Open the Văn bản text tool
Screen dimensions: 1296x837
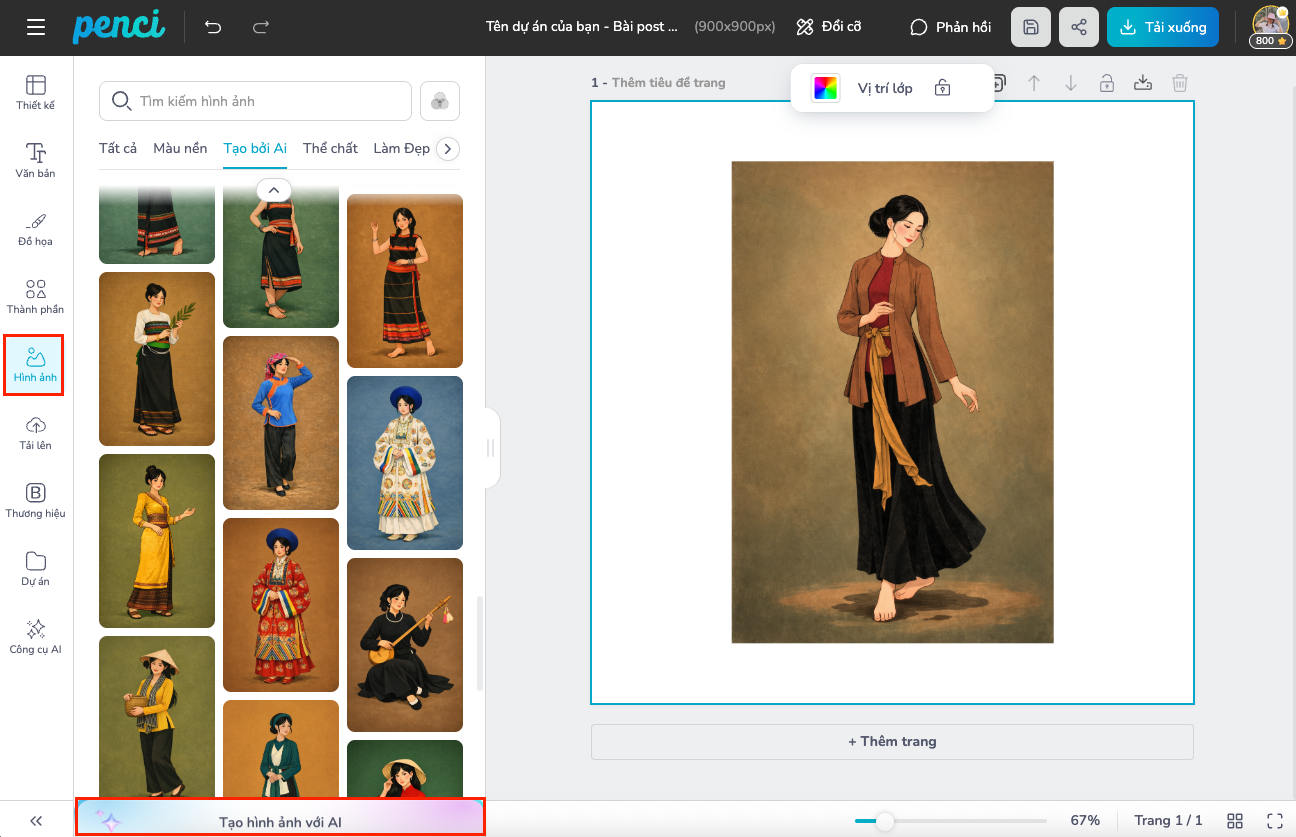(x=36, y=160)
